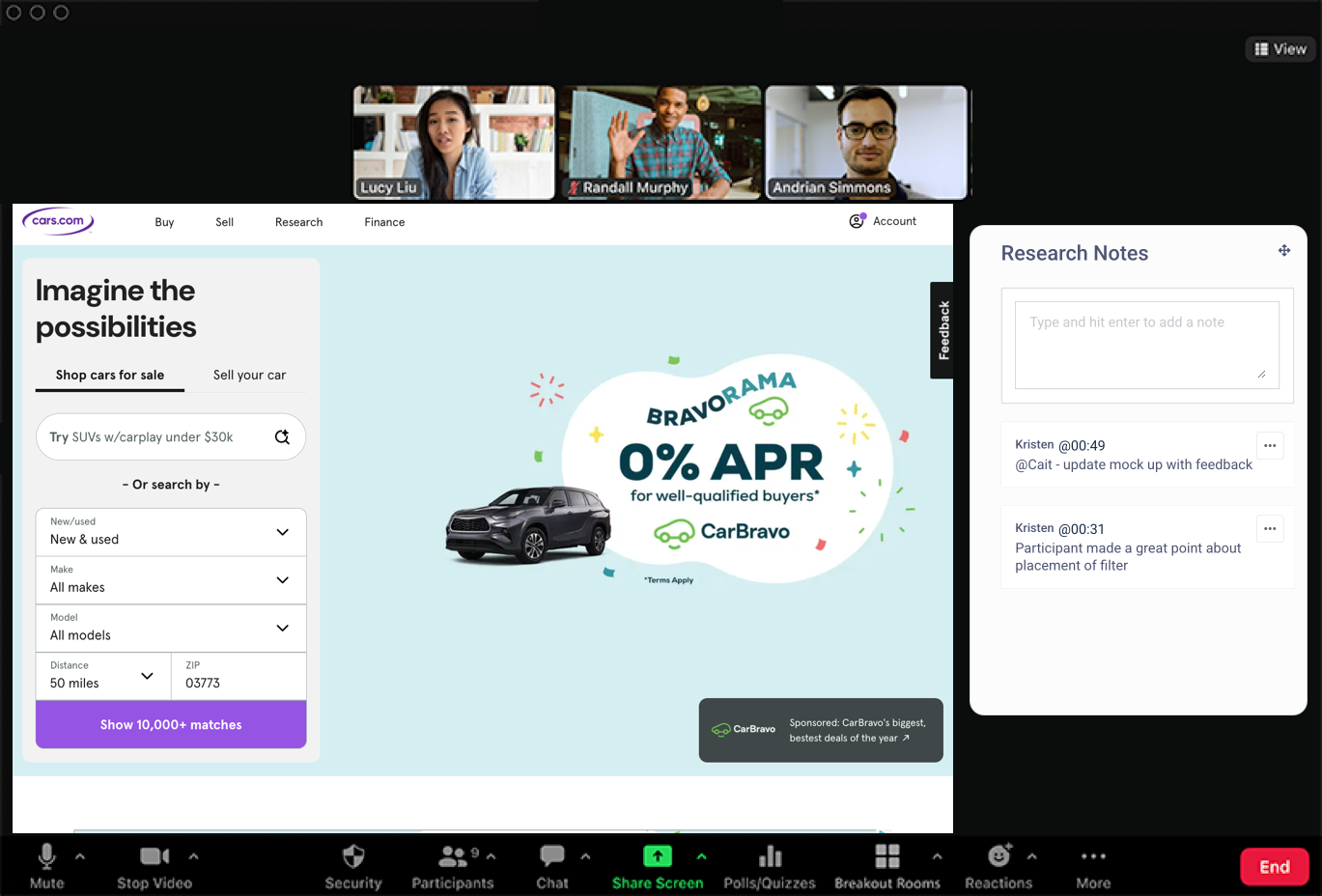The height and width of the screenshot is (896, 1322).
Task: Switch to the Sell your car tab
Action: [250, 376]
